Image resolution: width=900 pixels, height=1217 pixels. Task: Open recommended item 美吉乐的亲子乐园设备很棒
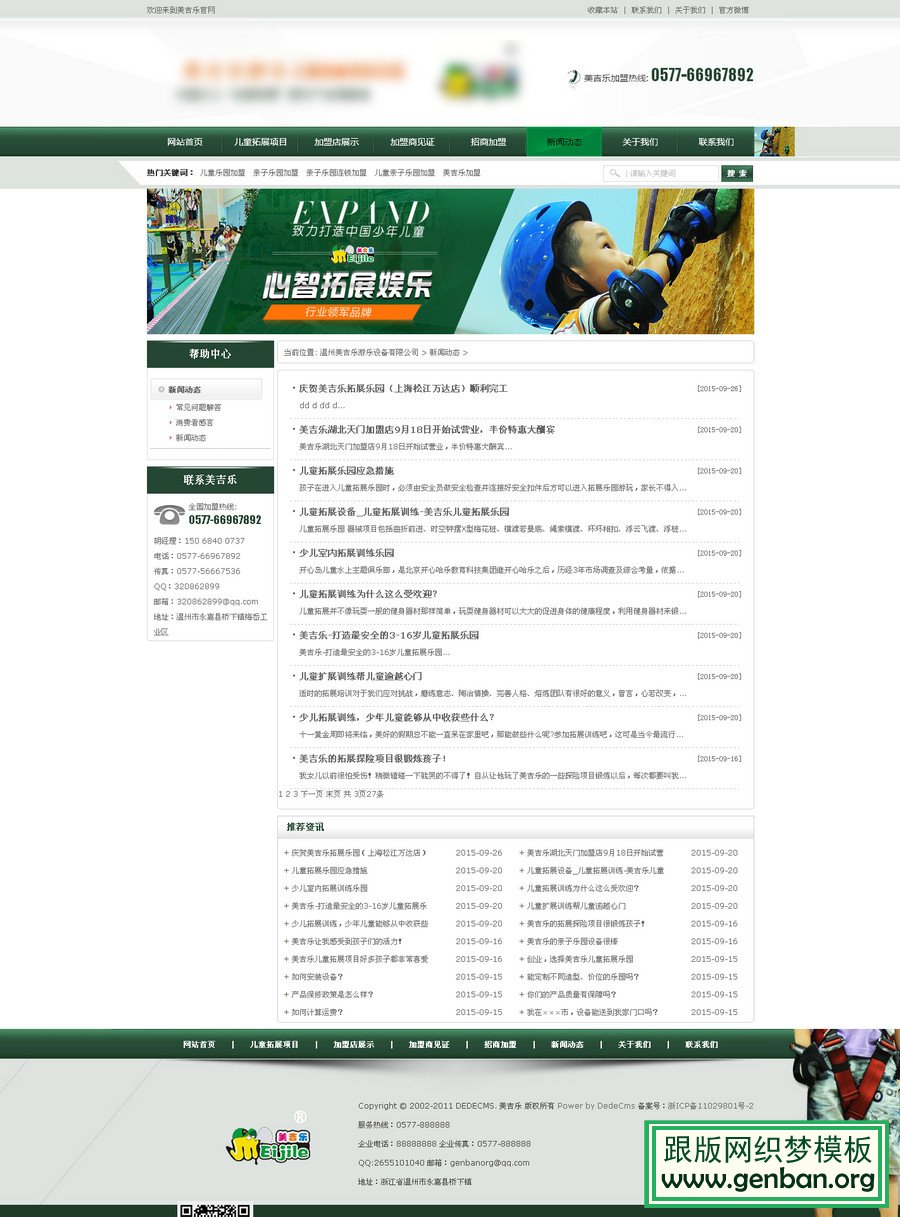572,941
